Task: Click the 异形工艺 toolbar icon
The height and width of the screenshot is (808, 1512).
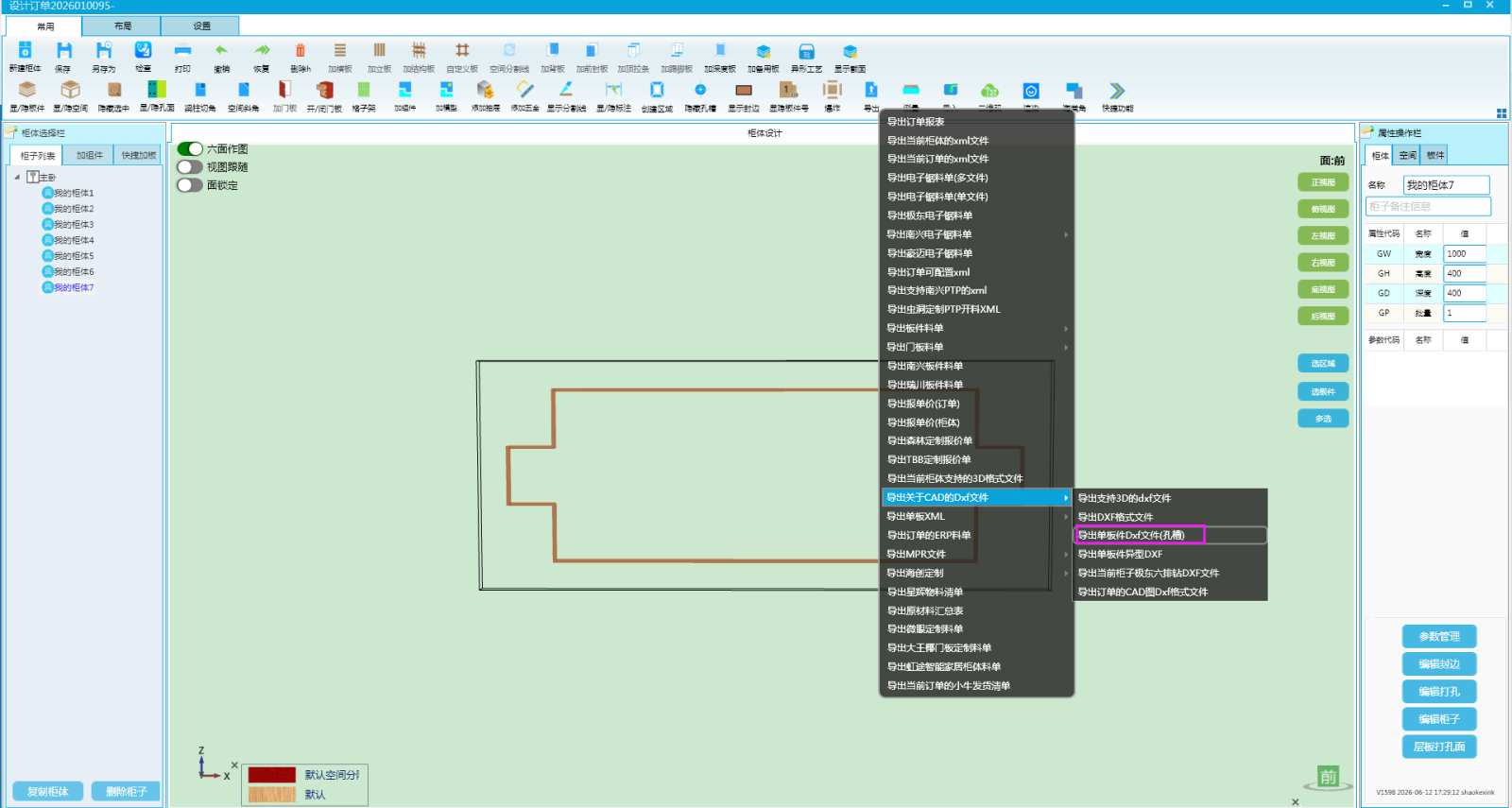Action: 807,51
